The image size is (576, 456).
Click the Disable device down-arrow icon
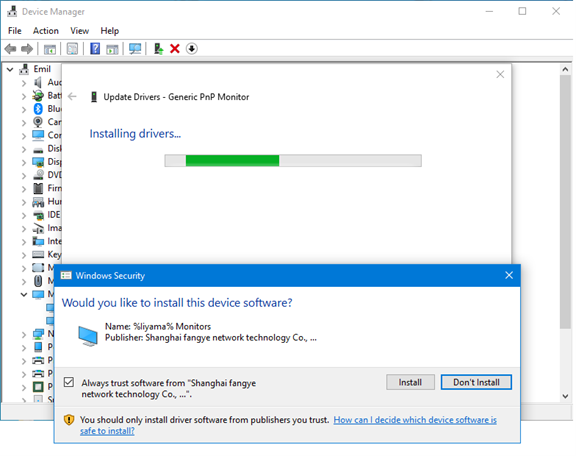tap(192, 49)
